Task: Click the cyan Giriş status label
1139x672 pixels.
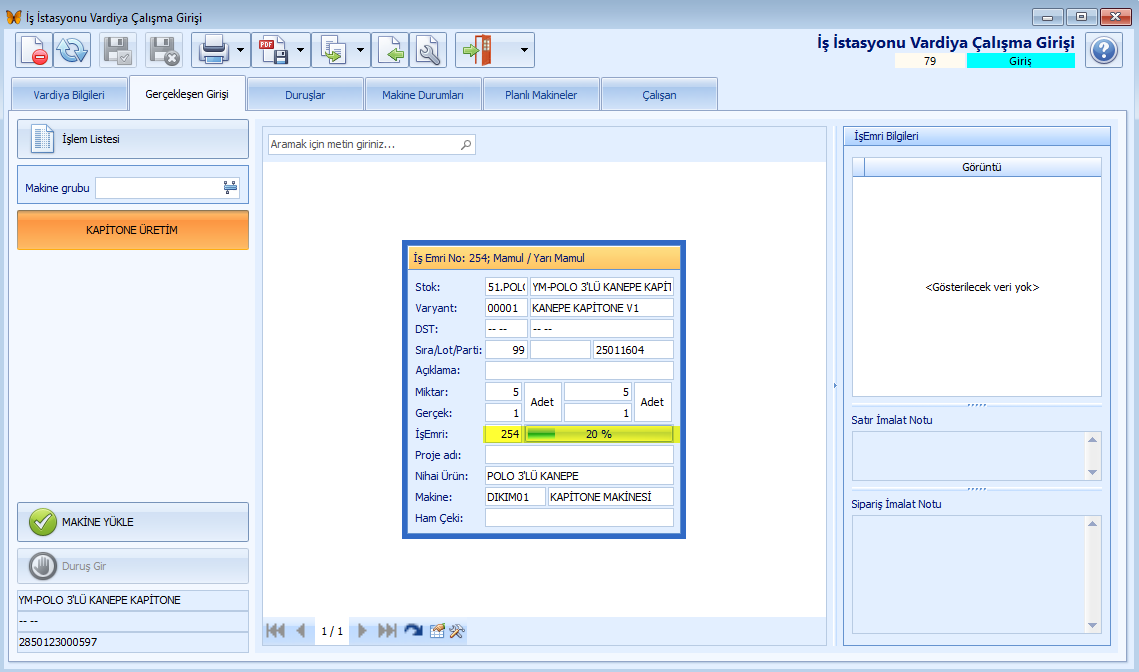Action: click(x=1020, y=61)
